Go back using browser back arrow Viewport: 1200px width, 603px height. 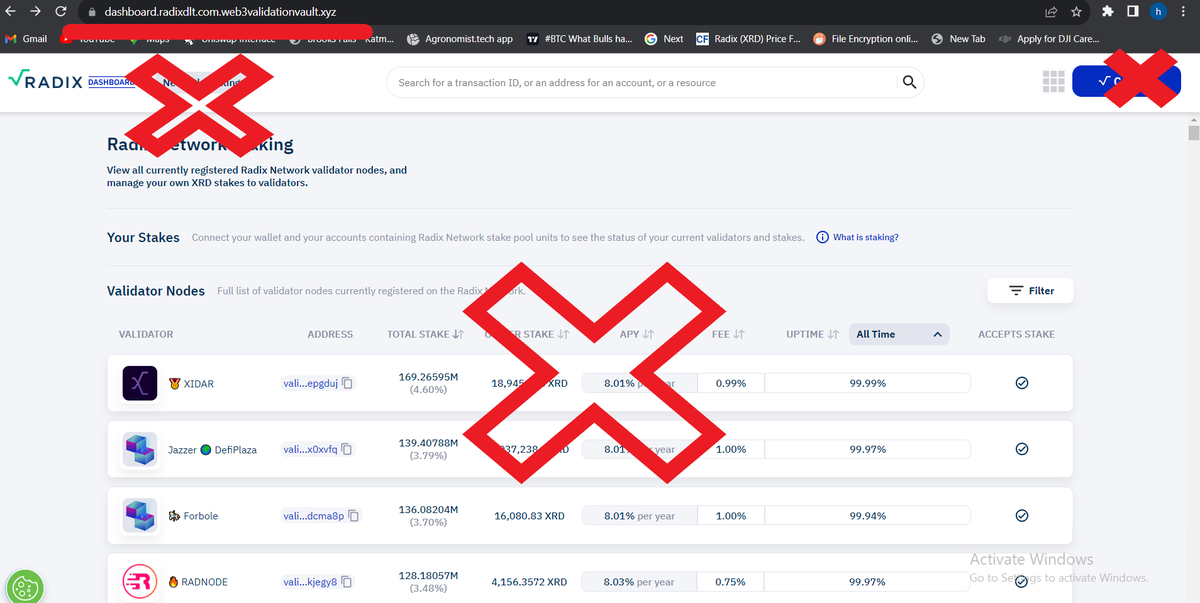click(11, 12)
